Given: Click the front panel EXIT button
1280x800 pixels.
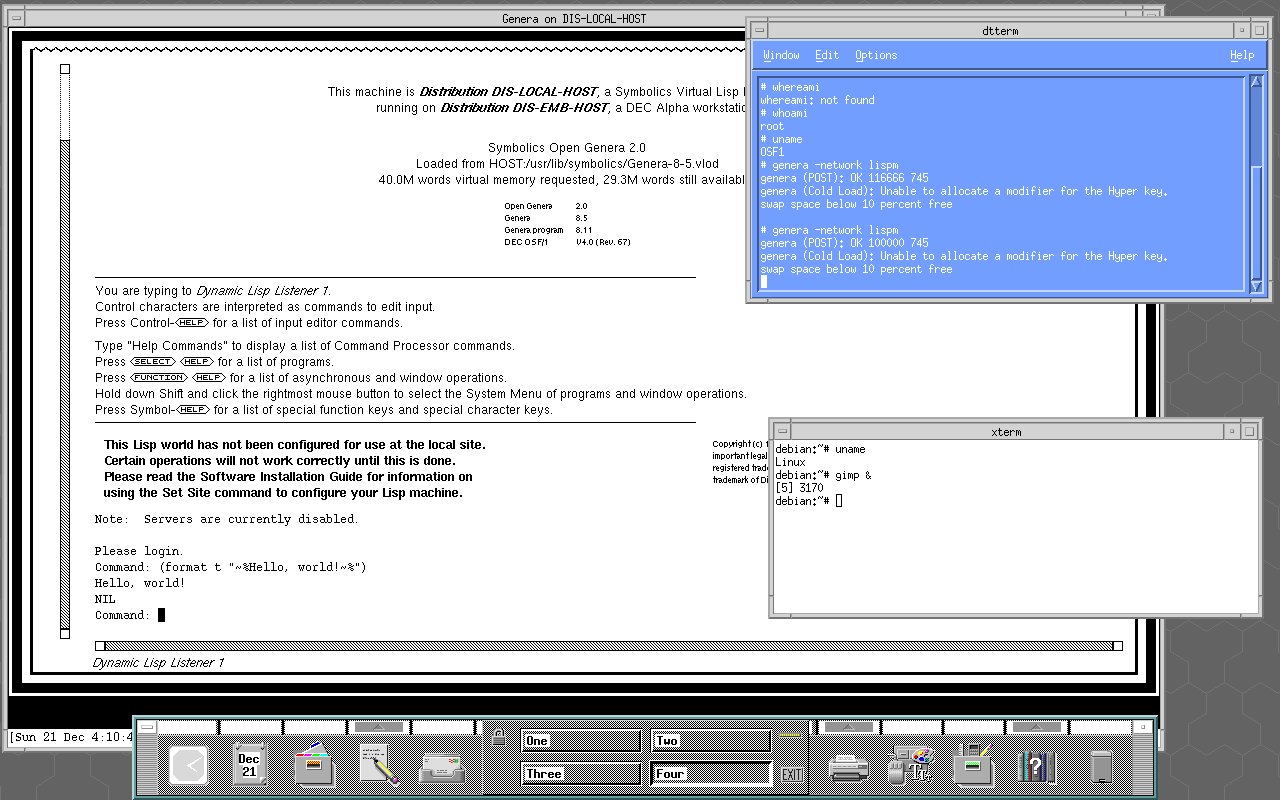Looking at the screenshot, I should click(790, 775).
